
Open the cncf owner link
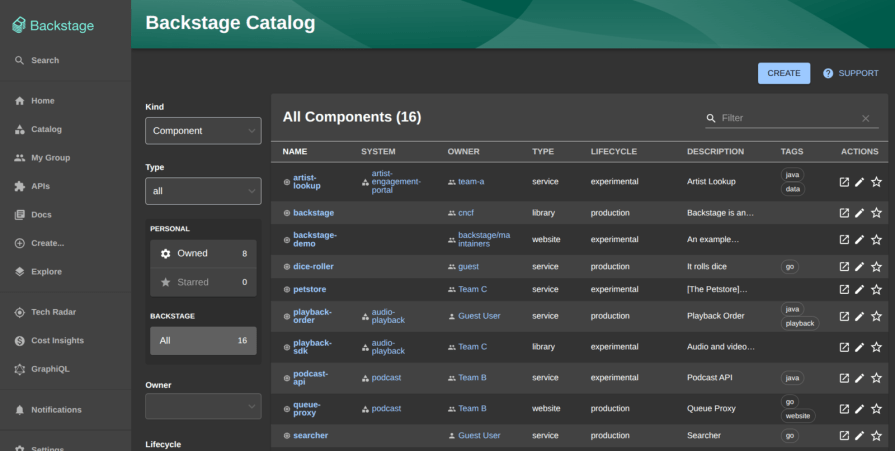466,213
